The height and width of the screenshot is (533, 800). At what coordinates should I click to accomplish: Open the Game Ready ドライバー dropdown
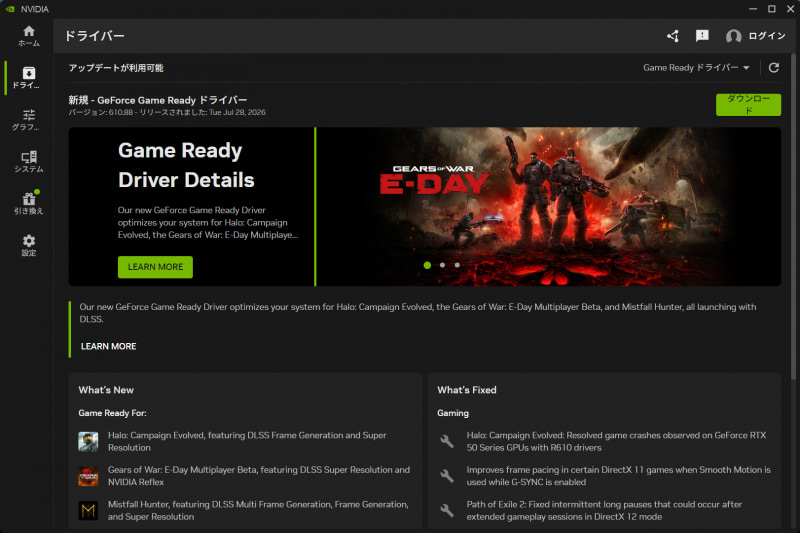click(x=696, y=68)
